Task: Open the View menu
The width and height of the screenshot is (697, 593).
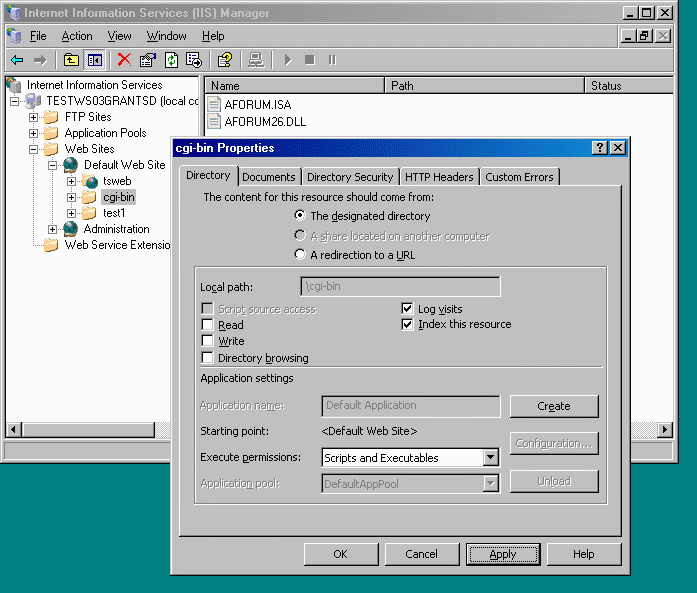Action: tap(119, 36)
